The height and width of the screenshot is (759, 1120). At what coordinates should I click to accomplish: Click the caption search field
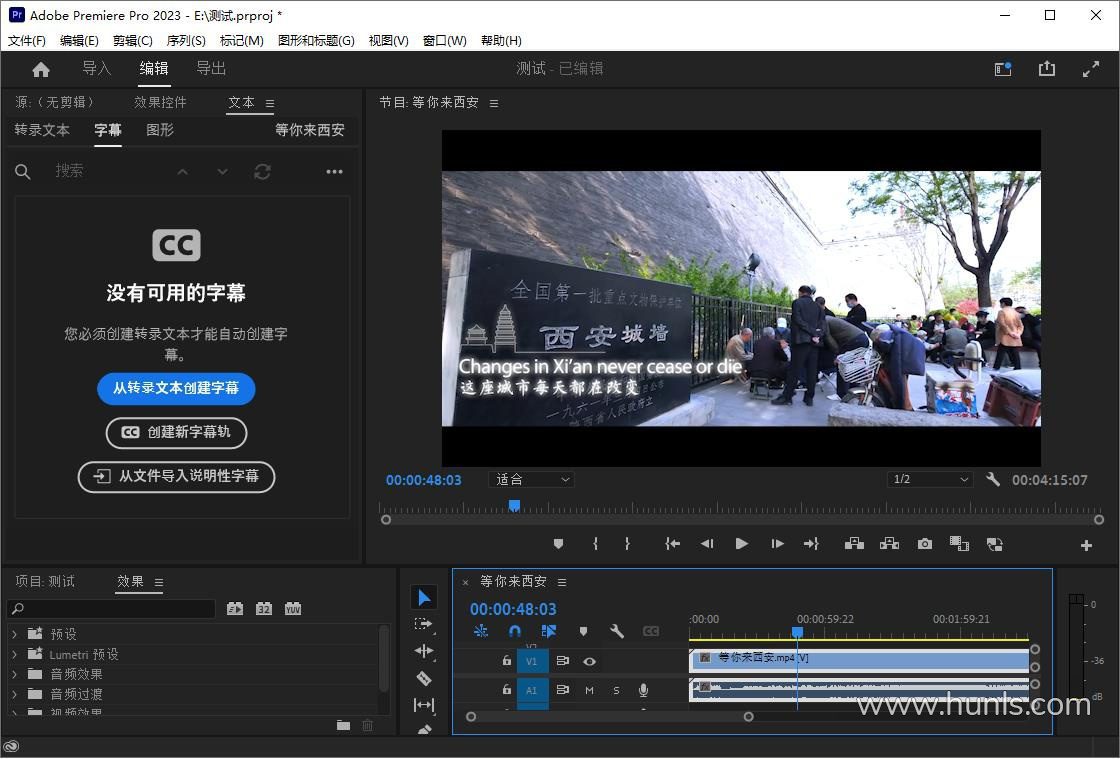pos(107,171)
